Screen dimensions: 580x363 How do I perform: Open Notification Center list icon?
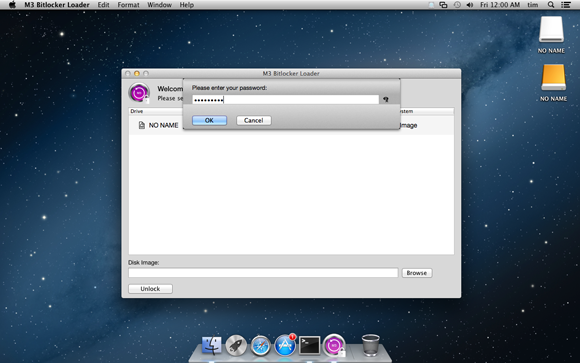[x=566, y=5]
